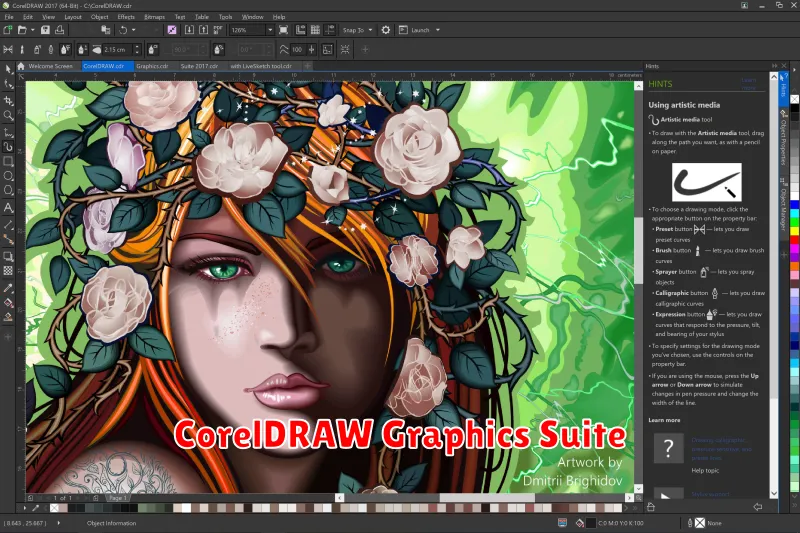Enable Preset mode on property bar
The height and width of the screenshot is (533, 800).
click(8, 49)
